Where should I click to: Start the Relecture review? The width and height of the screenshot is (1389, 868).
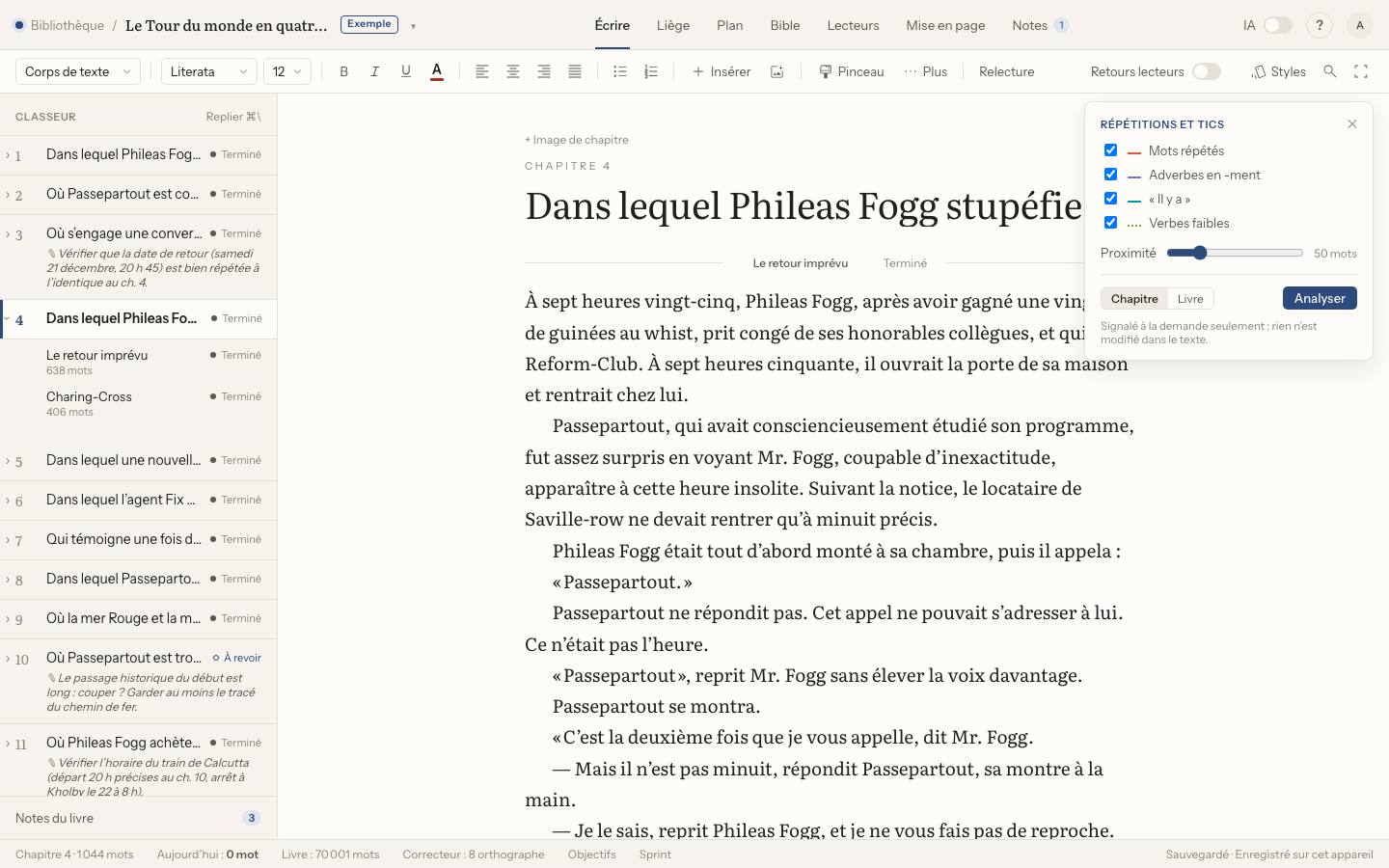click(1006, 71)
